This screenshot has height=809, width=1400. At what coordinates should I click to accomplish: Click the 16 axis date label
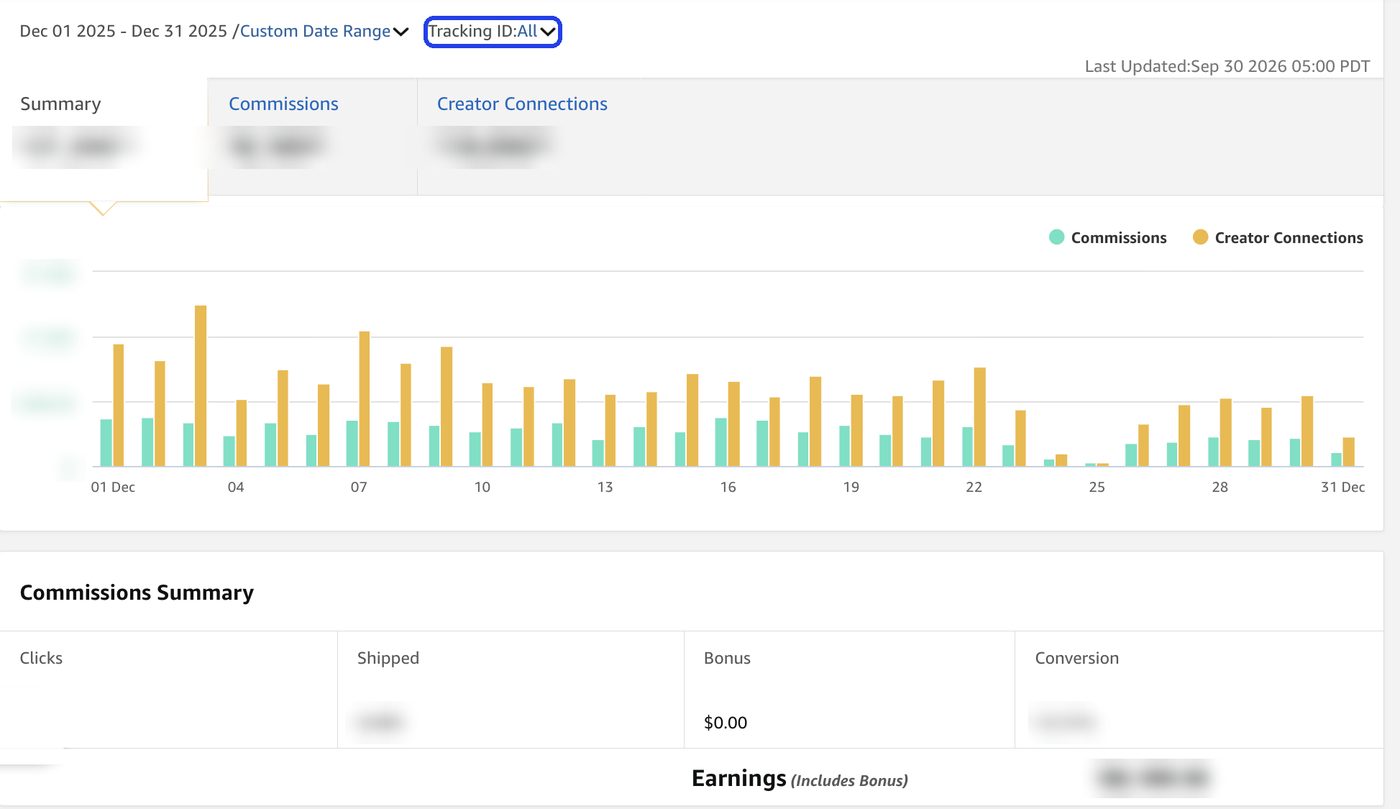pos(728,487)
